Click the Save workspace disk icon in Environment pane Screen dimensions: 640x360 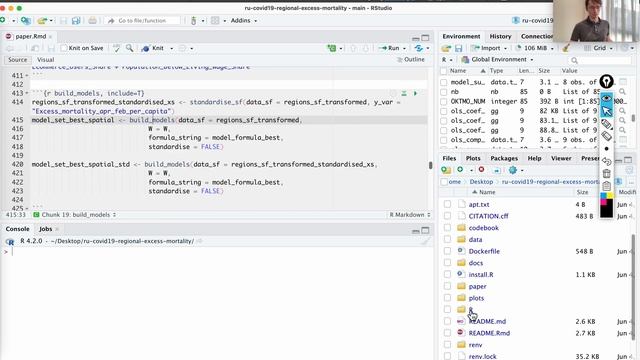tap(459, 48)
